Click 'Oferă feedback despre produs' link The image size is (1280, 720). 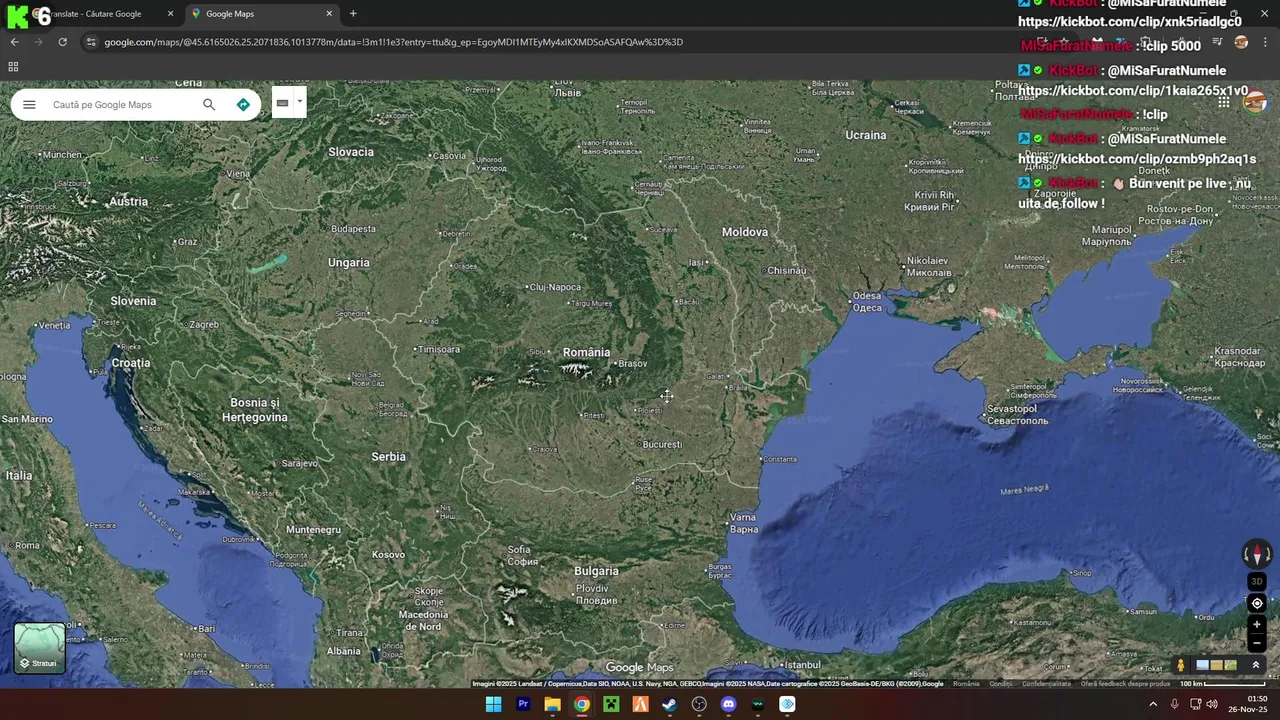pos(1125,684)
